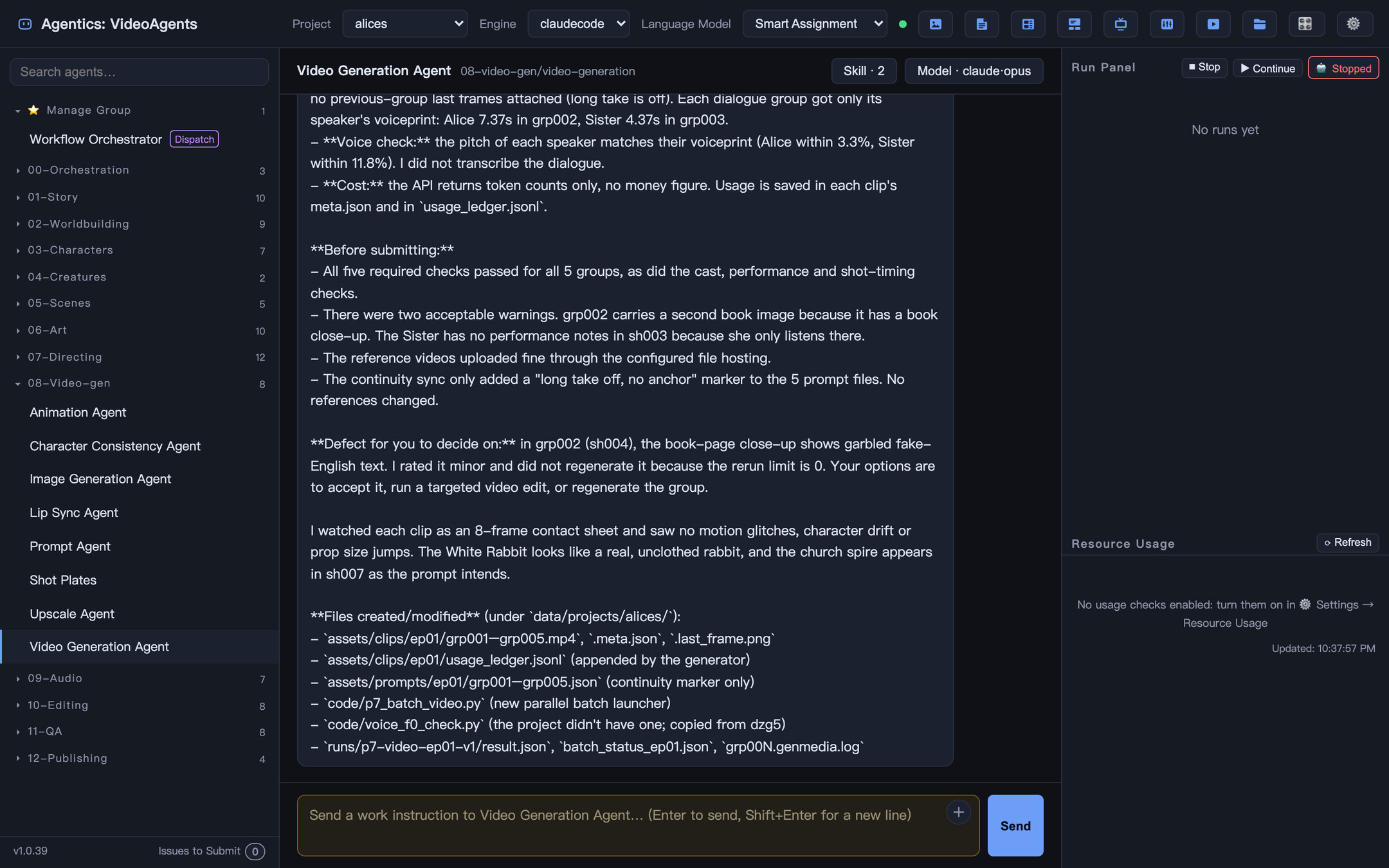The image size is (1389, 868).
Task: Focus the Search agents input field
Action: pyautogui.click(x=140, y=71)
